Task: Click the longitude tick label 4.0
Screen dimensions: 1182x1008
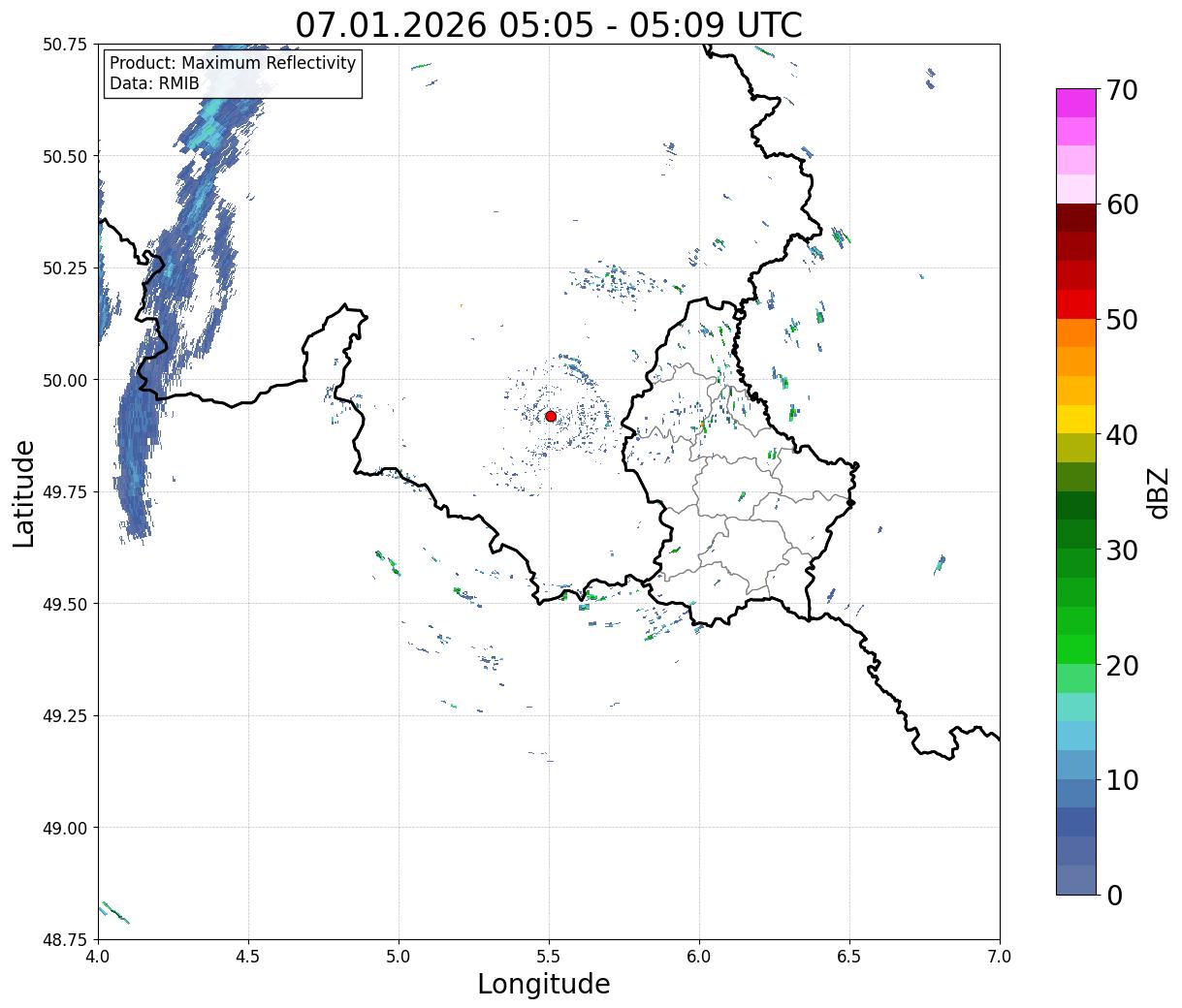Action: point(98,957)
